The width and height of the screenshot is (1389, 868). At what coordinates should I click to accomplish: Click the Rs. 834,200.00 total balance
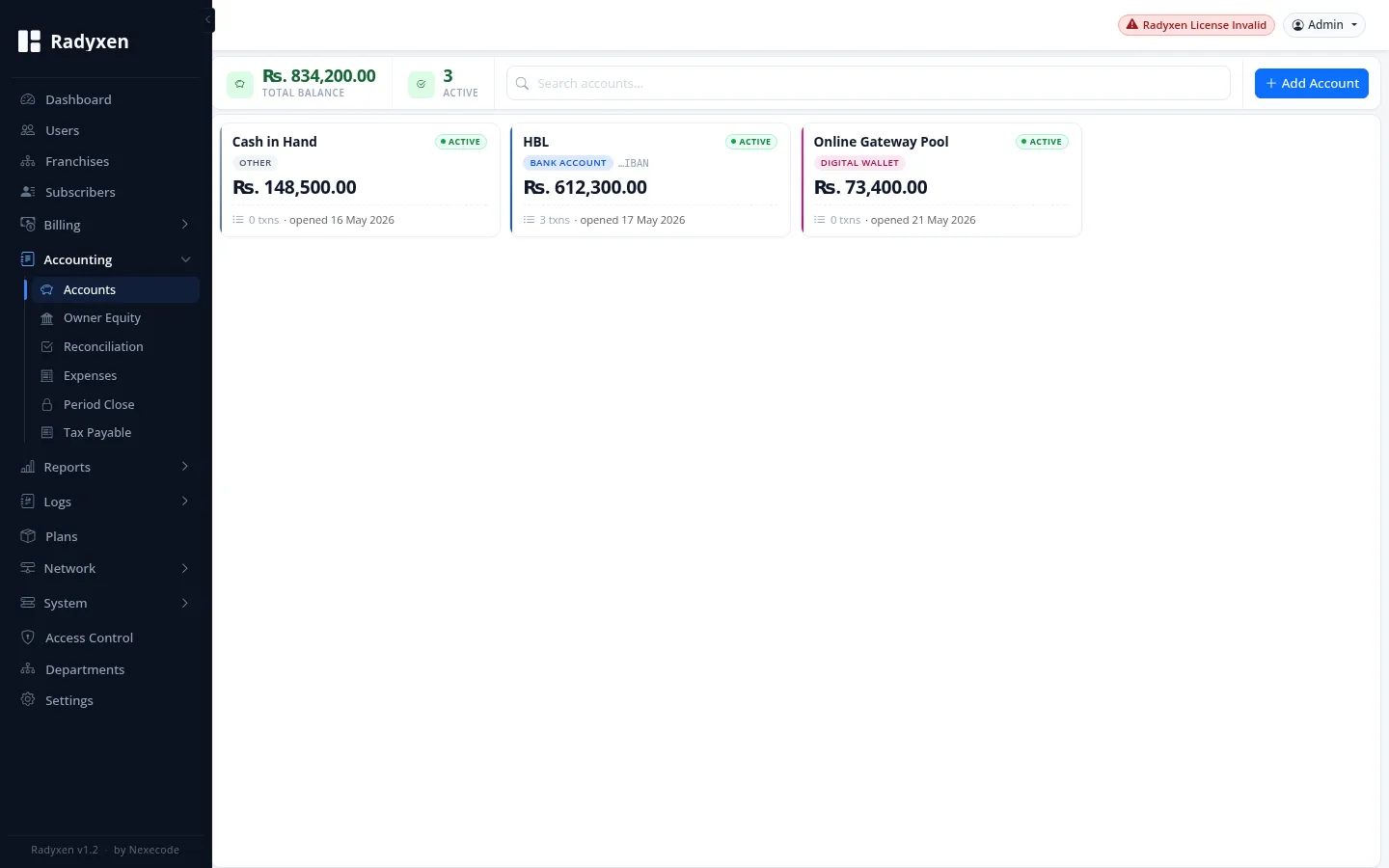(319, 76)
